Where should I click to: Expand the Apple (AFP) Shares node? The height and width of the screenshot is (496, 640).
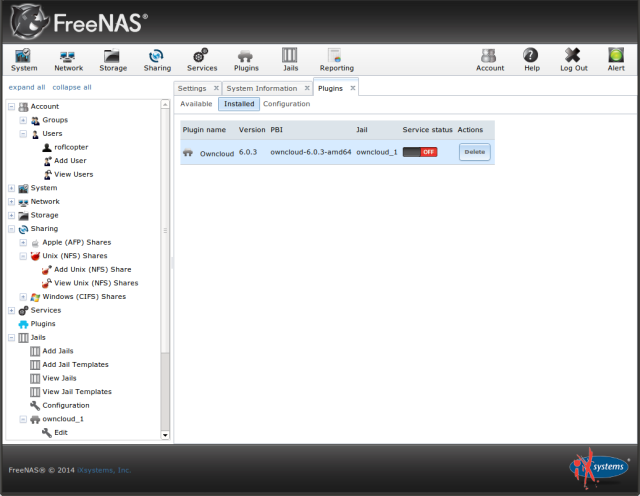[x=23, y=242]
